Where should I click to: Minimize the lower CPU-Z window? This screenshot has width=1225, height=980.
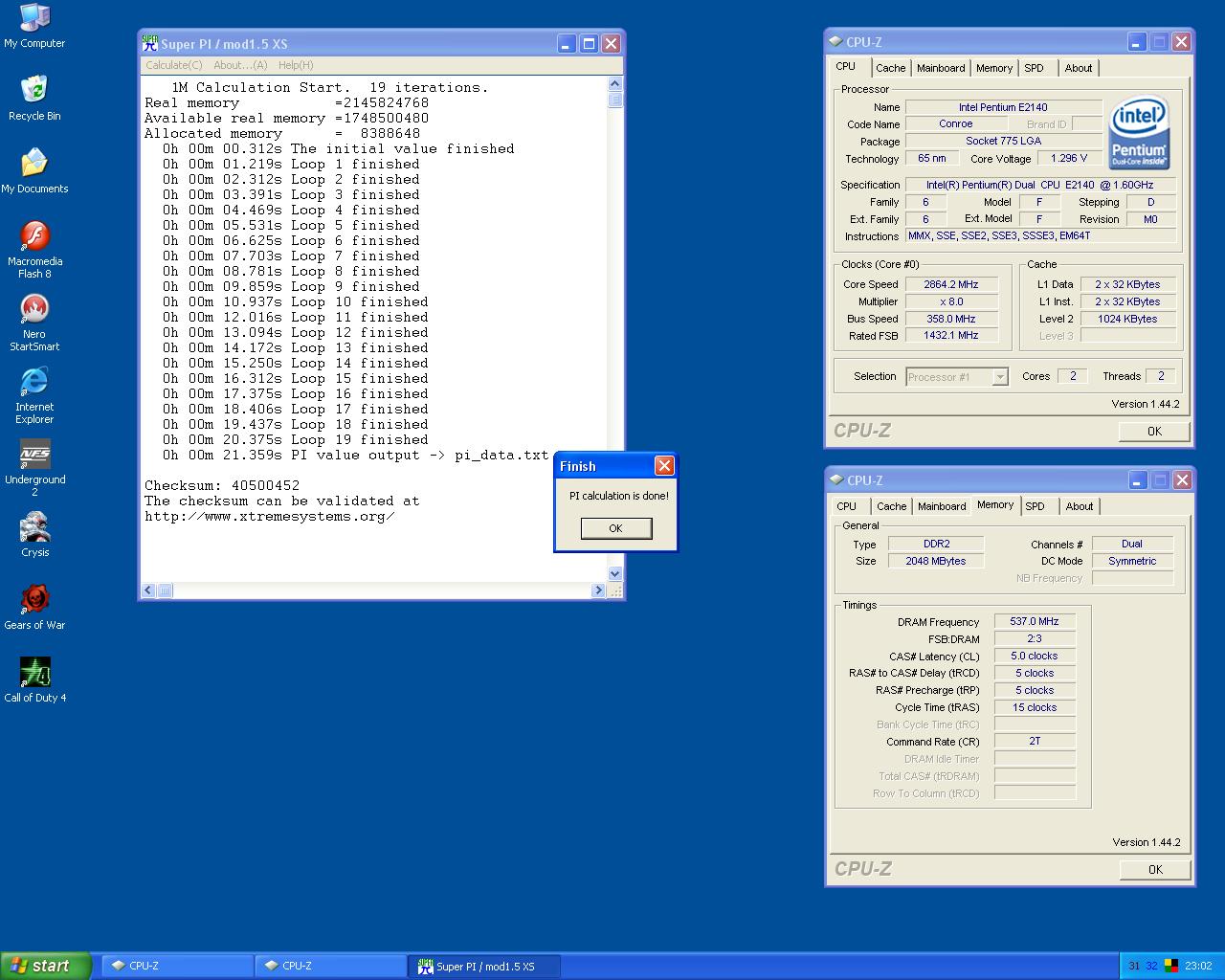pos(1137,480)
